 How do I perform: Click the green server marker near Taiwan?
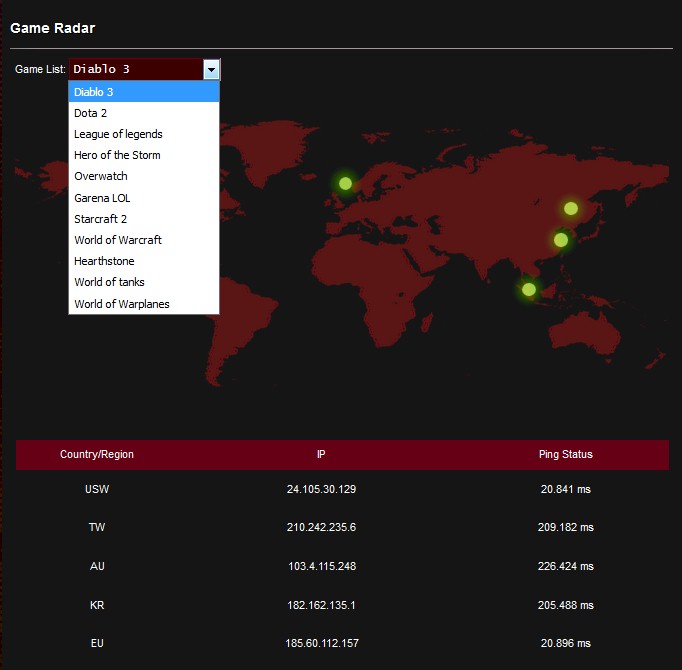561,240
